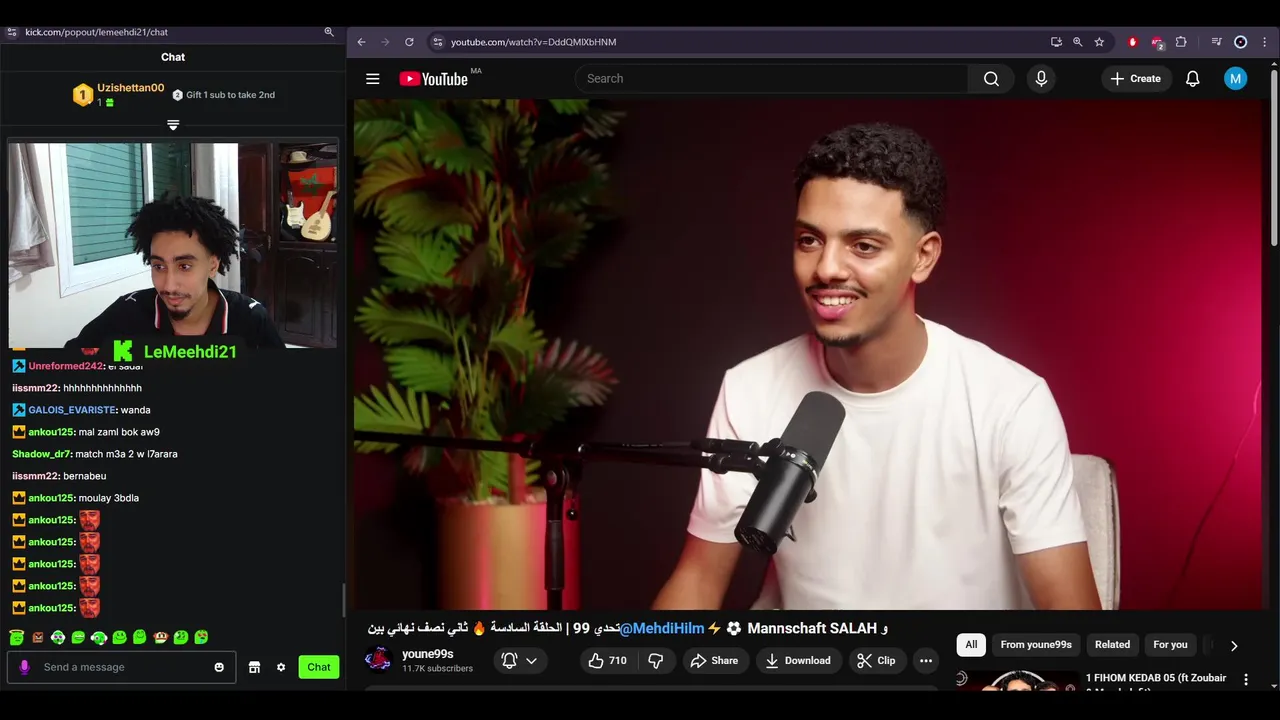Focus the Send a message field

[x=121, y=667]
